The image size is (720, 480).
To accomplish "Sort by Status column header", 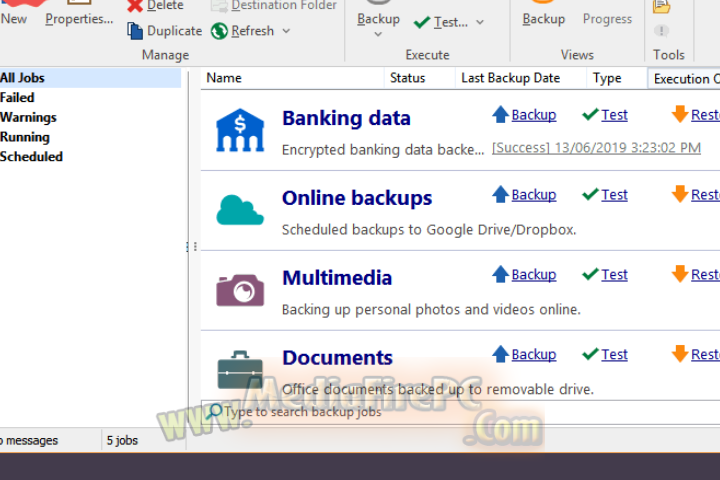I will 419,78.
